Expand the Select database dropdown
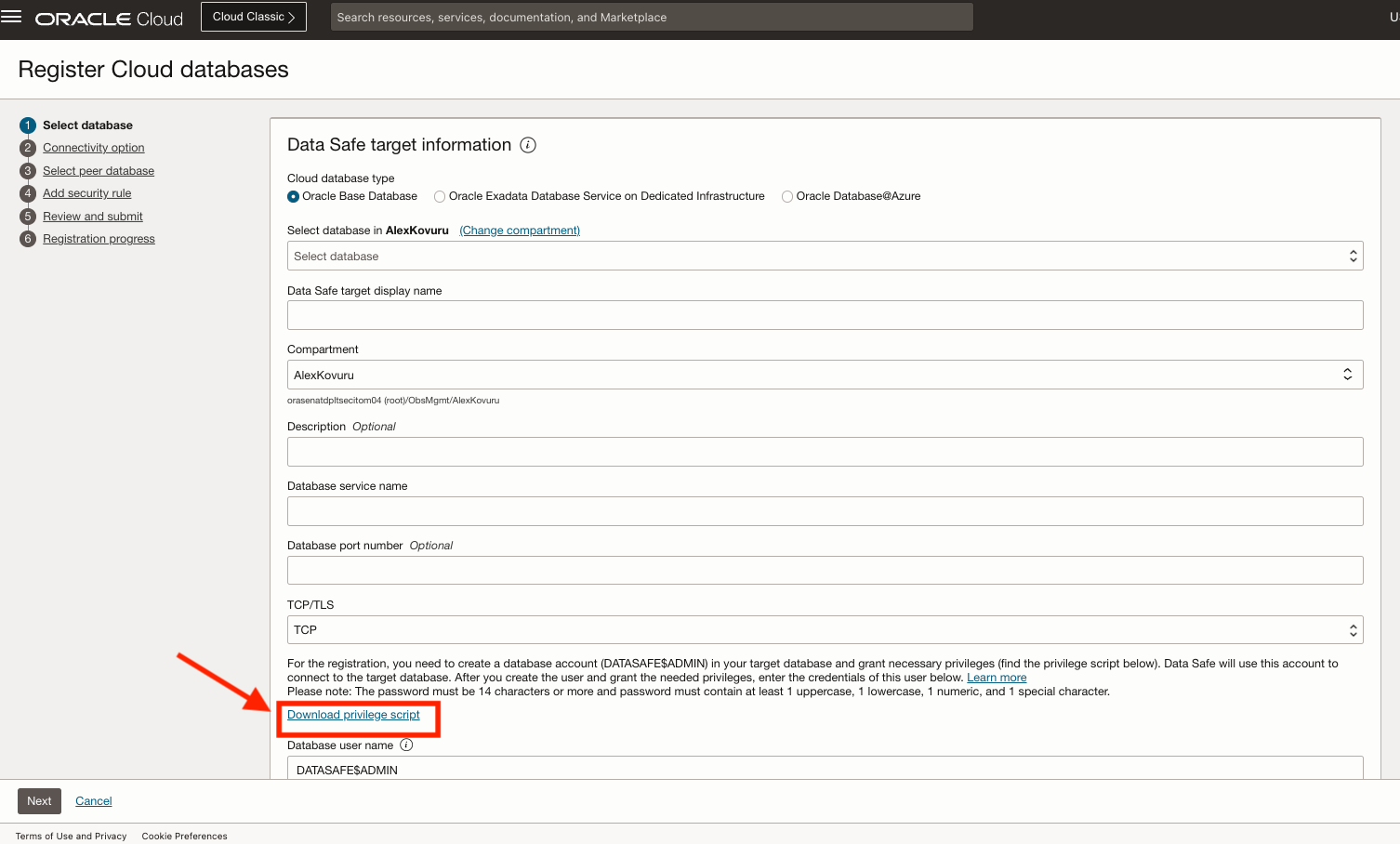1400x844 pixels. coord(825,256)
